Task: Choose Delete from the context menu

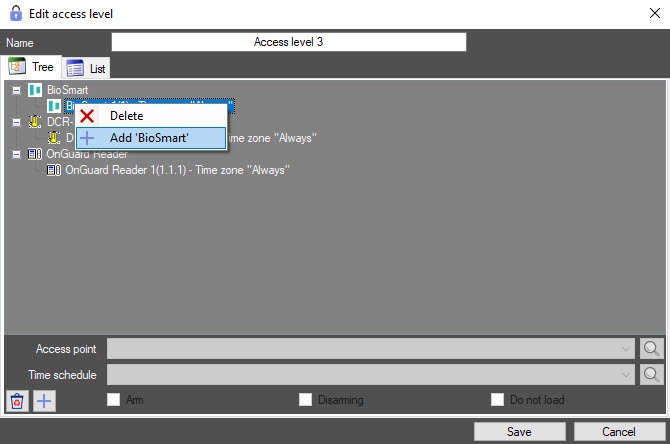Action: tap(151, 116)
